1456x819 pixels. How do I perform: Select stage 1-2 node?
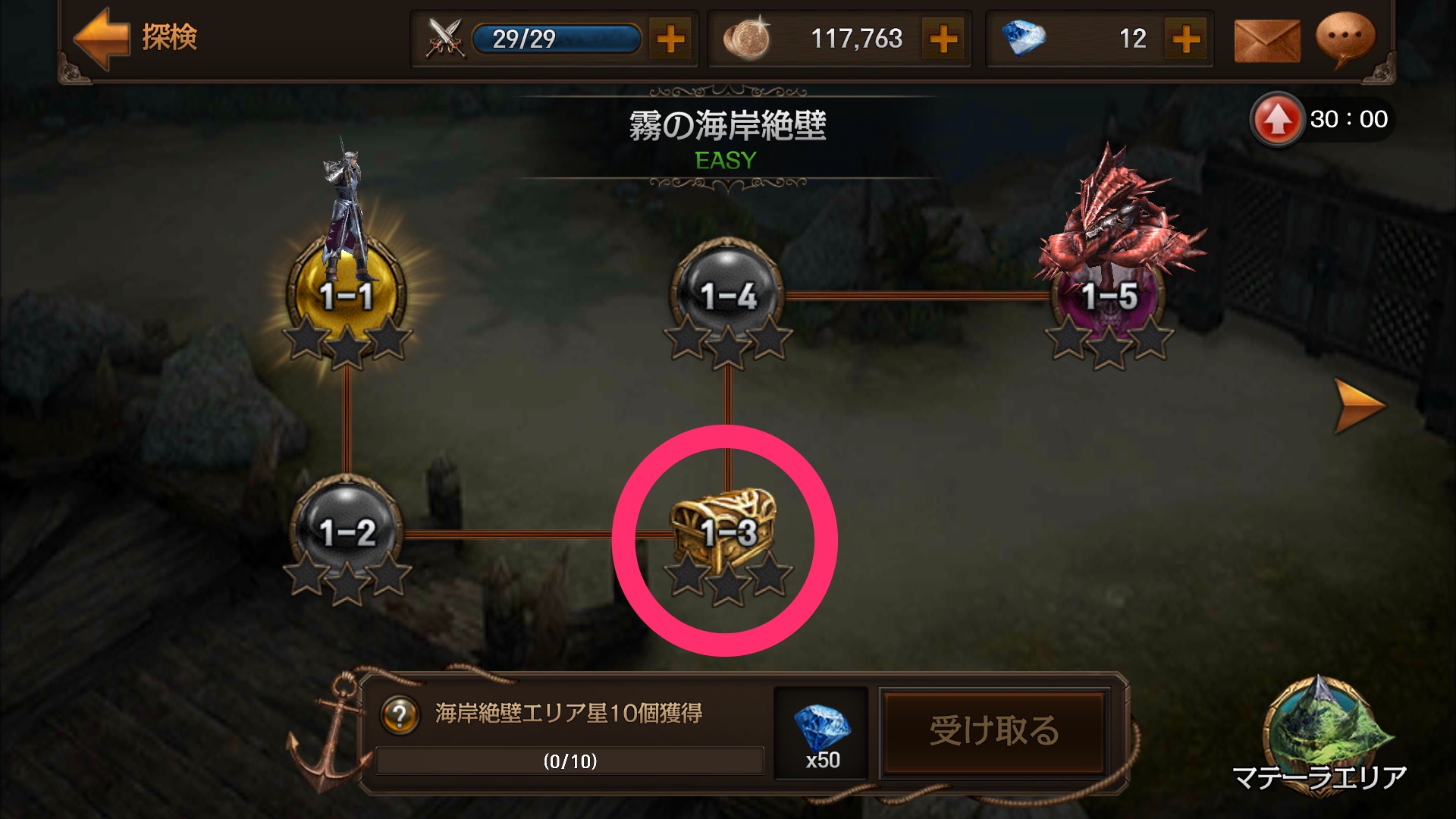click(347, 531)
